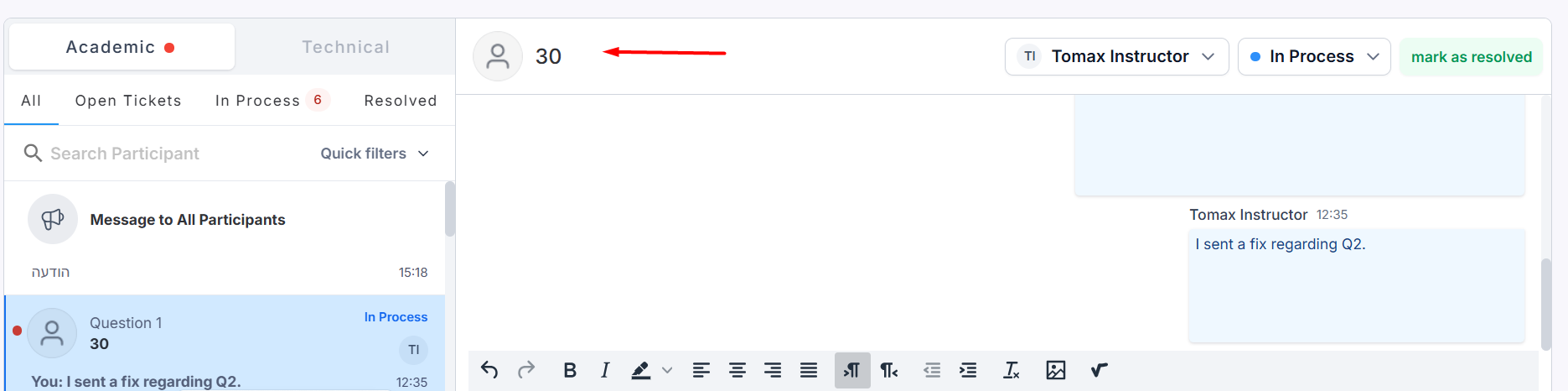Select the highlight marker tool

point(641,370)
